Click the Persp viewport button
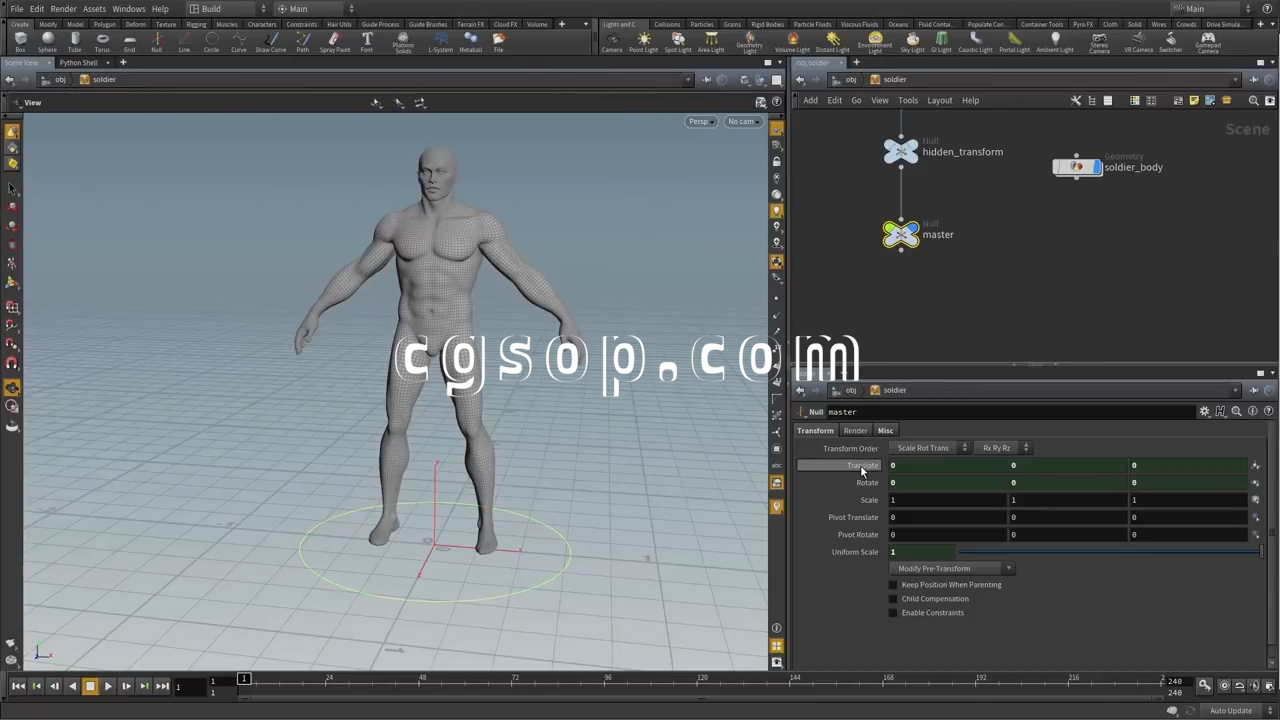The height and width of the screenshot is (720, 1280). tap(699, 122)
